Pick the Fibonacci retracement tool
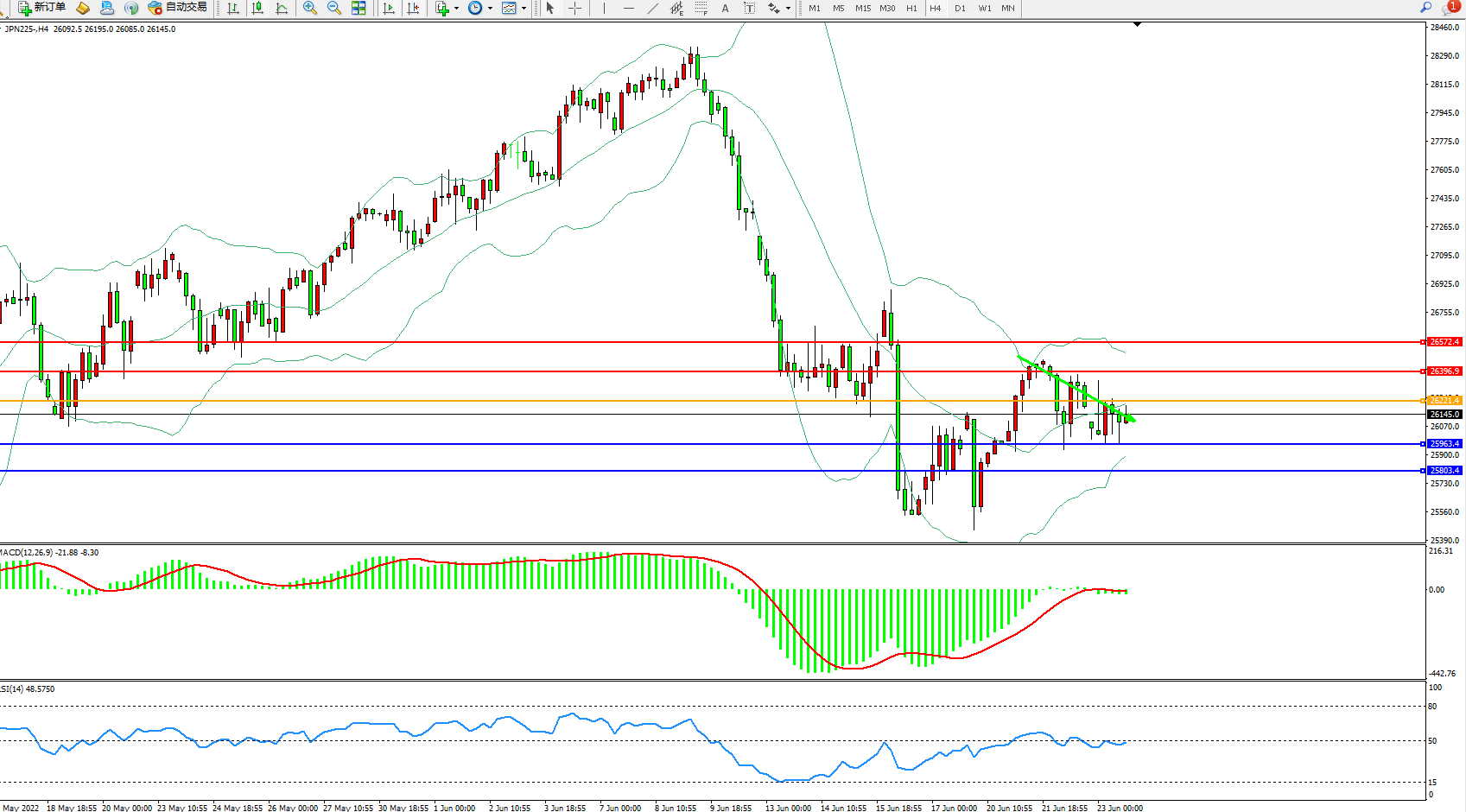This screenshot has height=812, width=1466. pyautogui.click(x=701, y=8)
